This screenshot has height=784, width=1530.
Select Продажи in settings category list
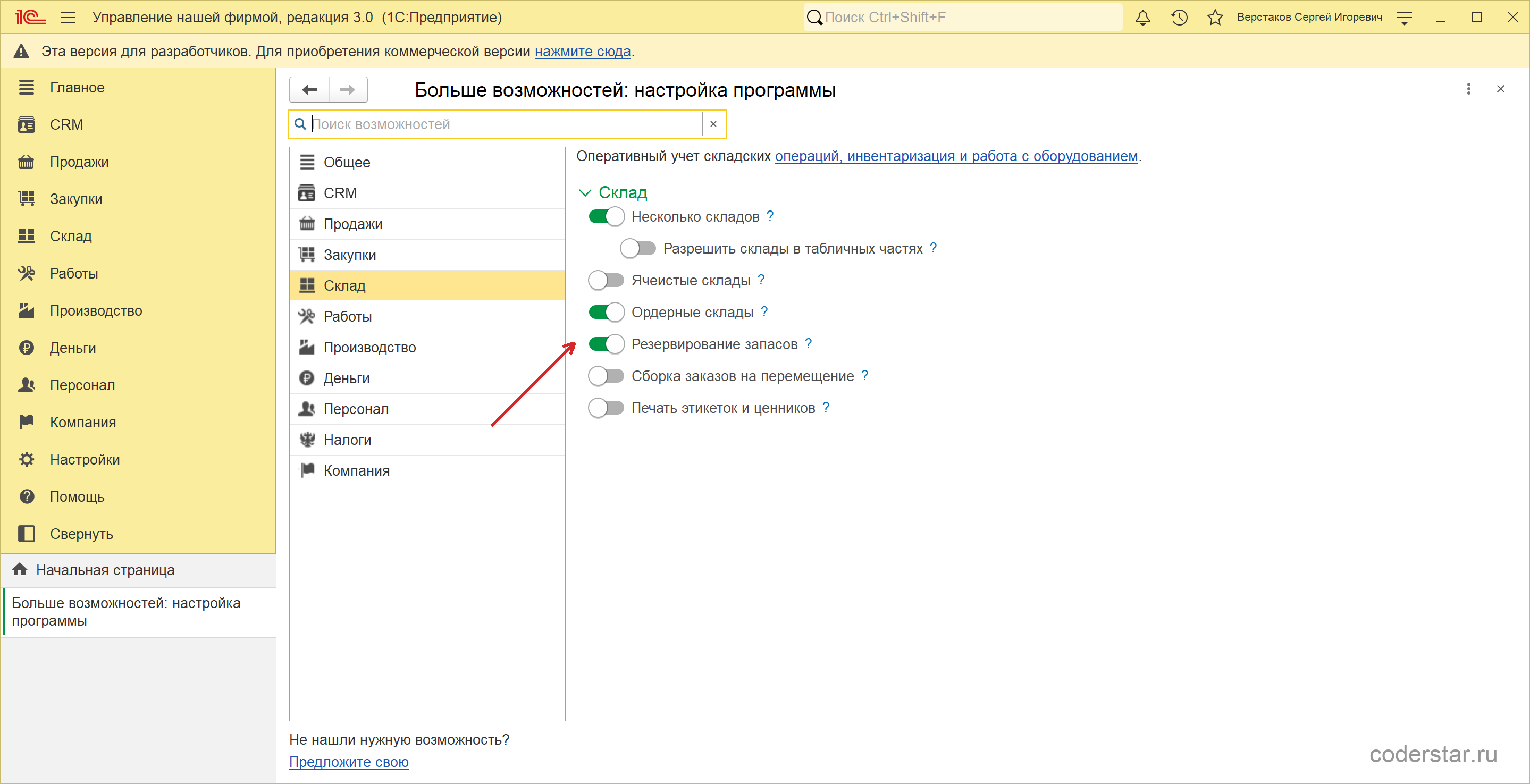(427, 224)
